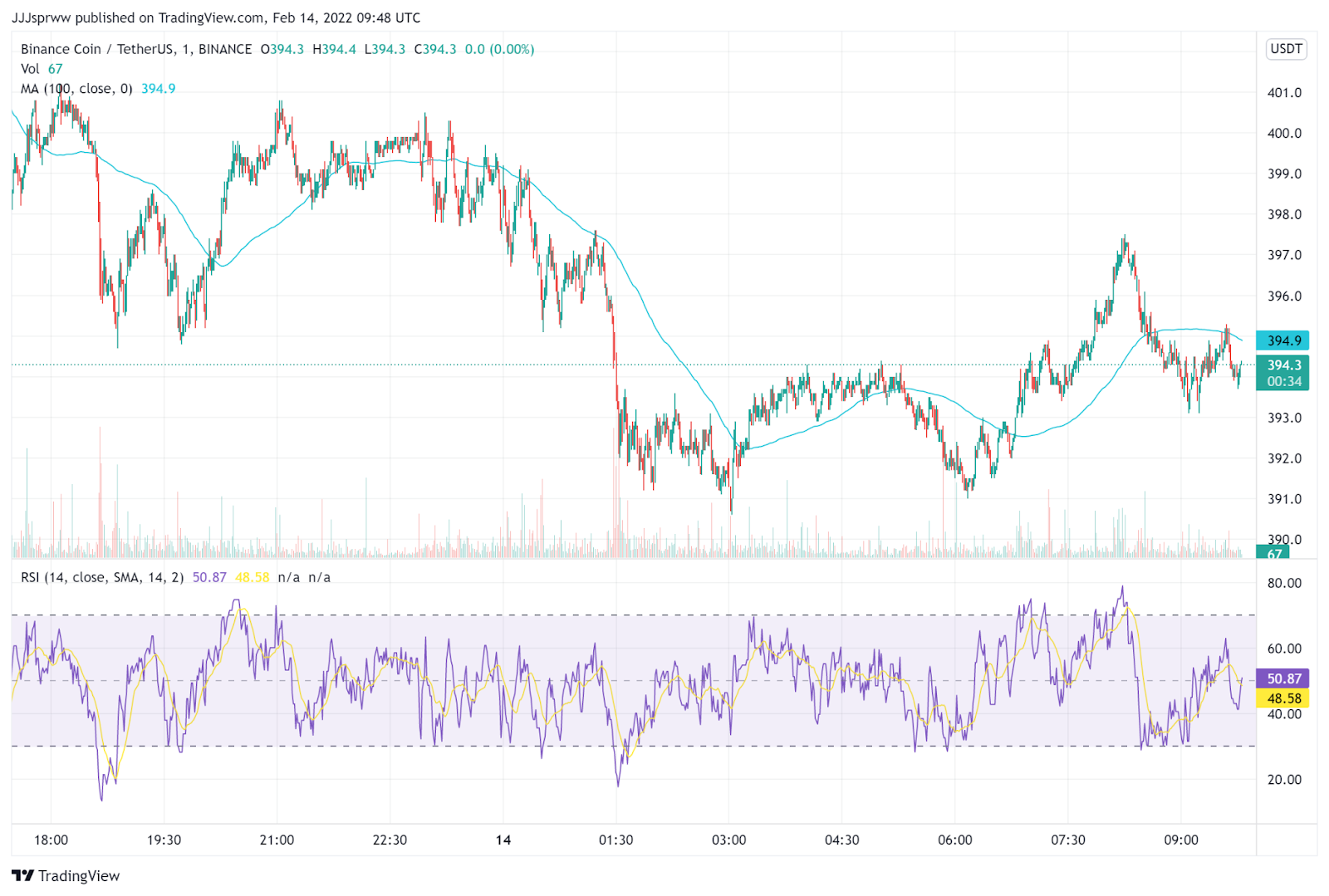The width and height of the screenshot is (1329, 896).
Task: Click the H394.4 high value
Action: pyautogui.click(x=334, y=49)
